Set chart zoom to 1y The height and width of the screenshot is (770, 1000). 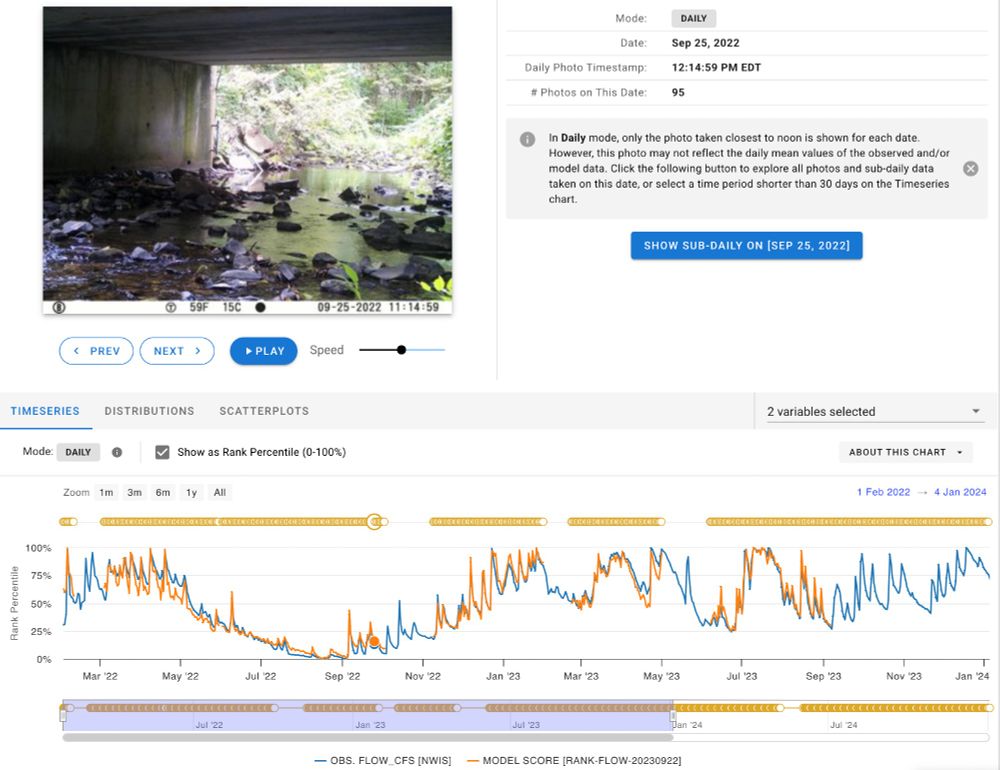(x=191, y=492)
